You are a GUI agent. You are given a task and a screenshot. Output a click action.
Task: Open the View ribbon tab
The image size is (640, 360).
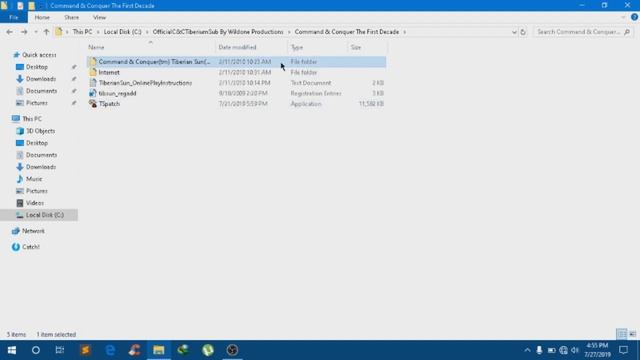pyautogui.click(x=99, y=18)
